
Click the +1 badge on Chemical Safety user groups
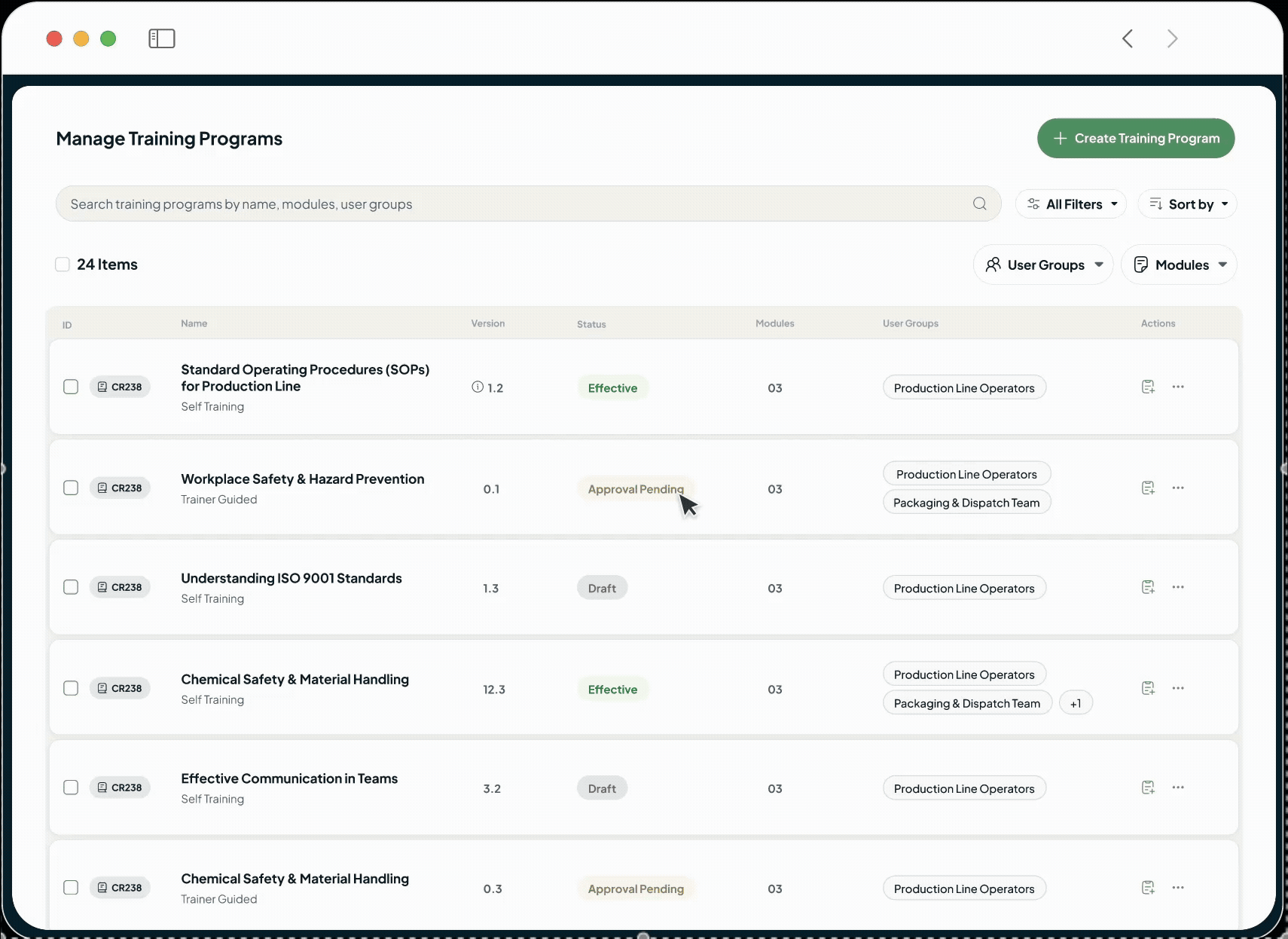click(1076, 702)
